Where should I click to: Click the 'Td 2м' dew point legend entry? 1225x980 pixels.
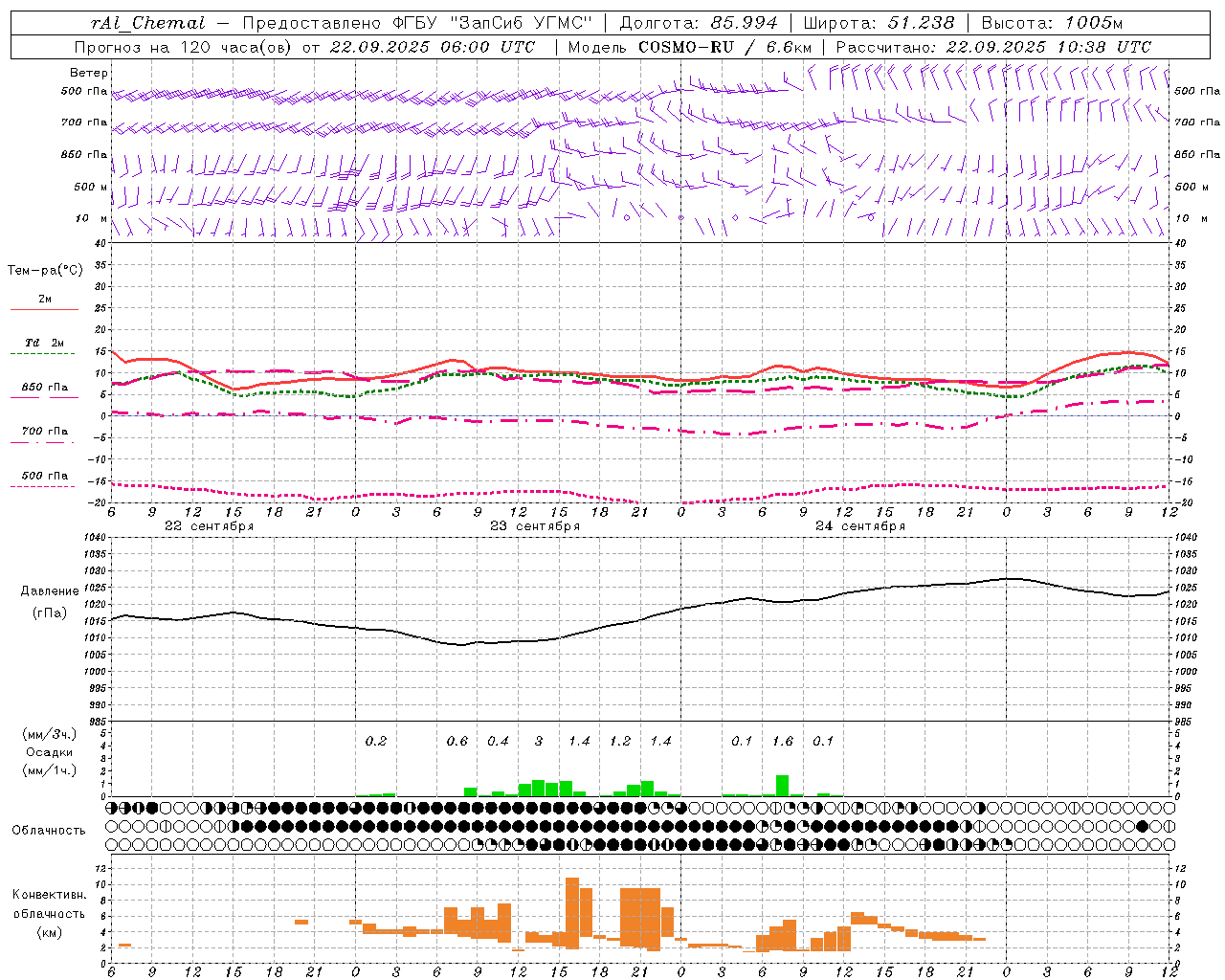point(44,343)
